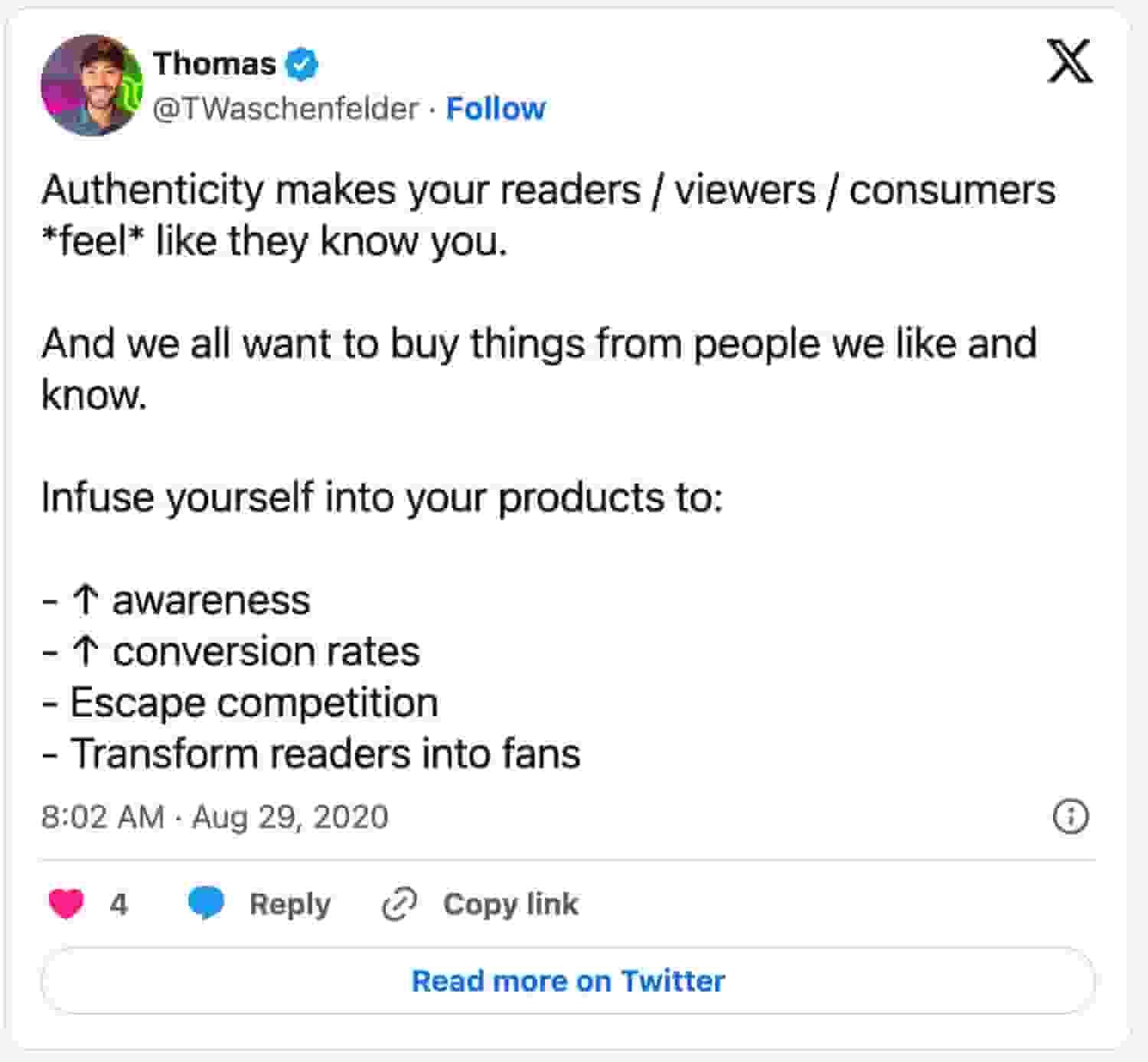1148x1062 pixels.
Task: Click the Authenticity makes your readers paragraph
Action: click(x=548, y=215)
